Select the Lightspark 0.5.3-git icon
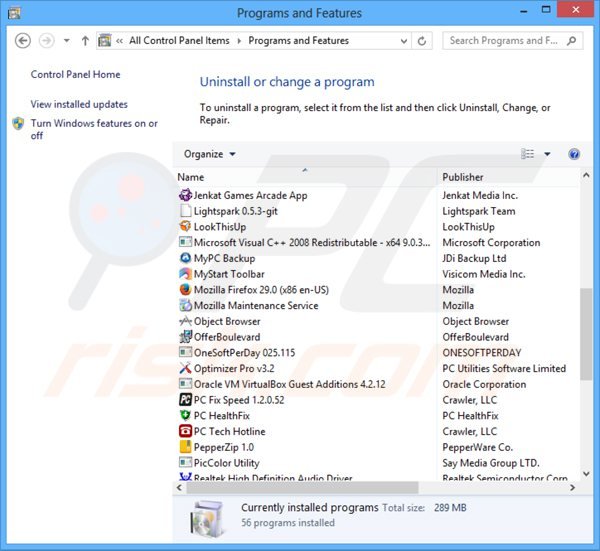 point(185,211)
